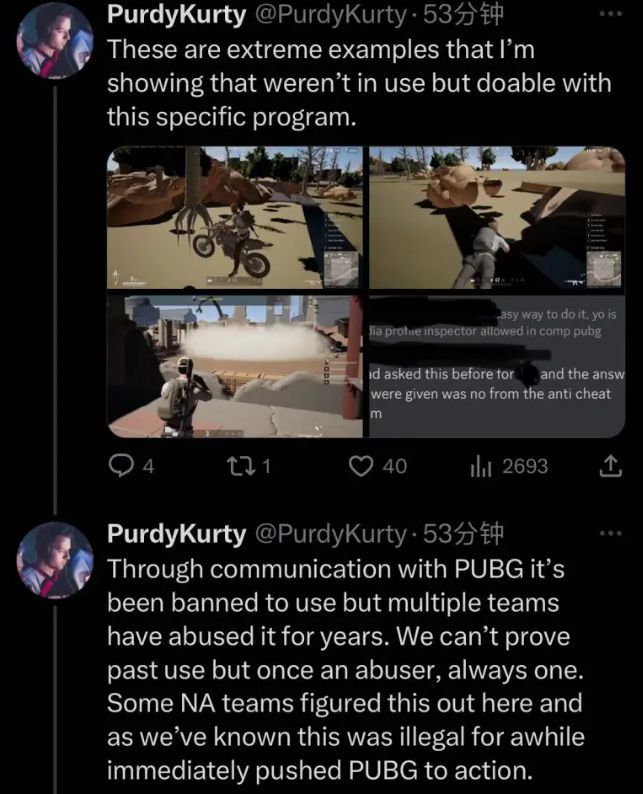View analytics showing 2693 views
This screenshot has width=643, height=794.
480,466
